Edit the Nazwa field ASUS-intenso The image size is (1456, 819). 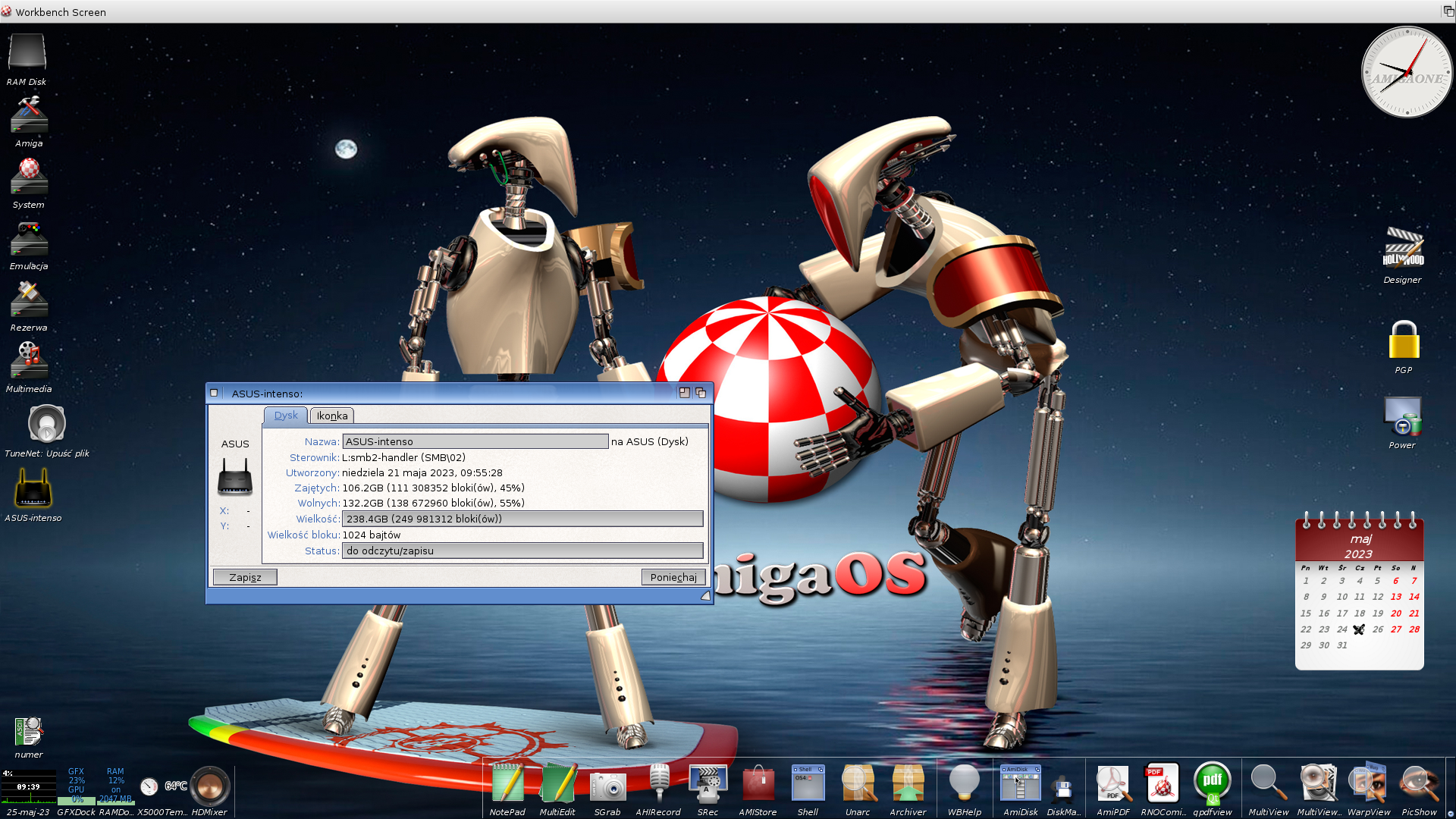pyautogui.click(x=475, y=441)
